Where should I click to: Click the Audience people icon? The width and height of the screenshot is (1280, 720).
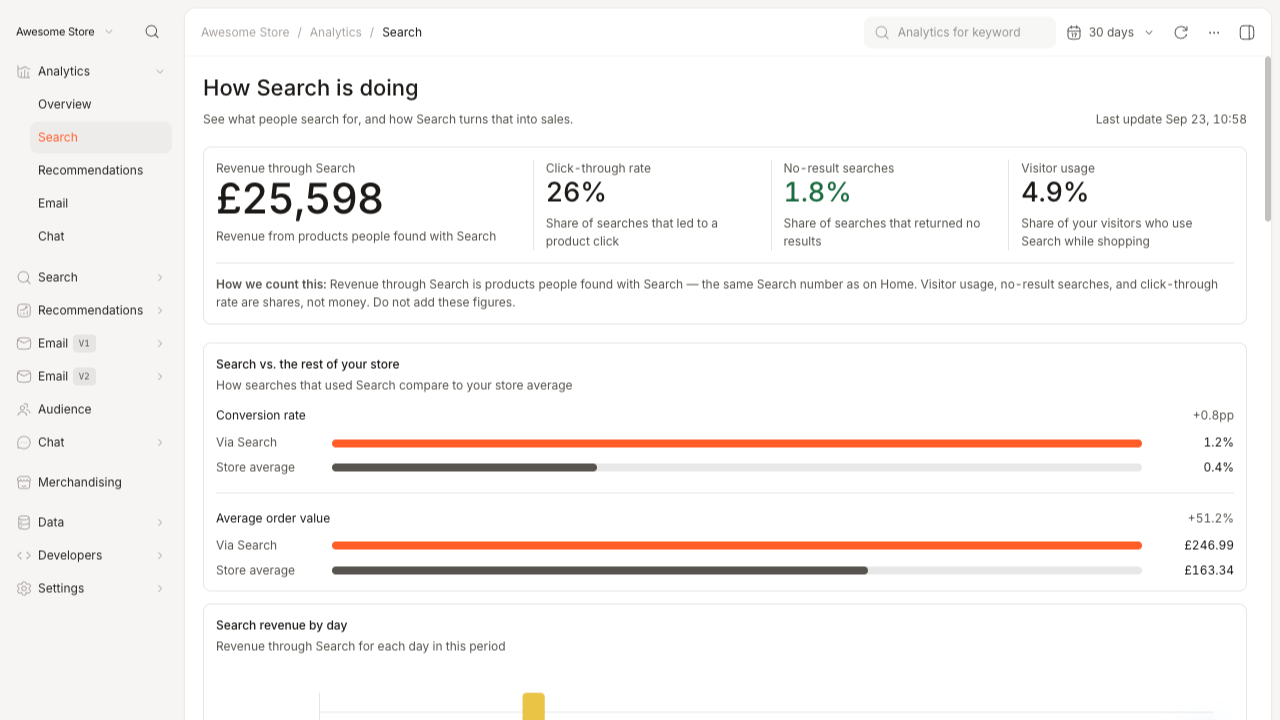pos(24,409)
